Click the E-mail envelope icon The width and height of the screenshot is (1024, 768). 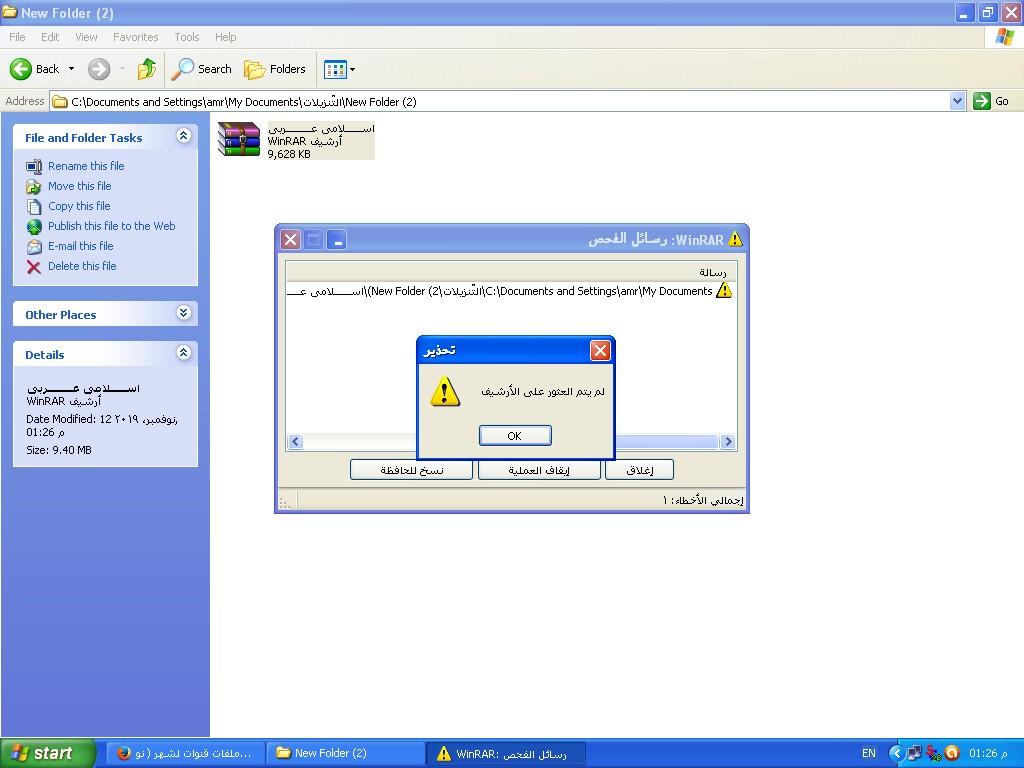(x=34, y=247)
